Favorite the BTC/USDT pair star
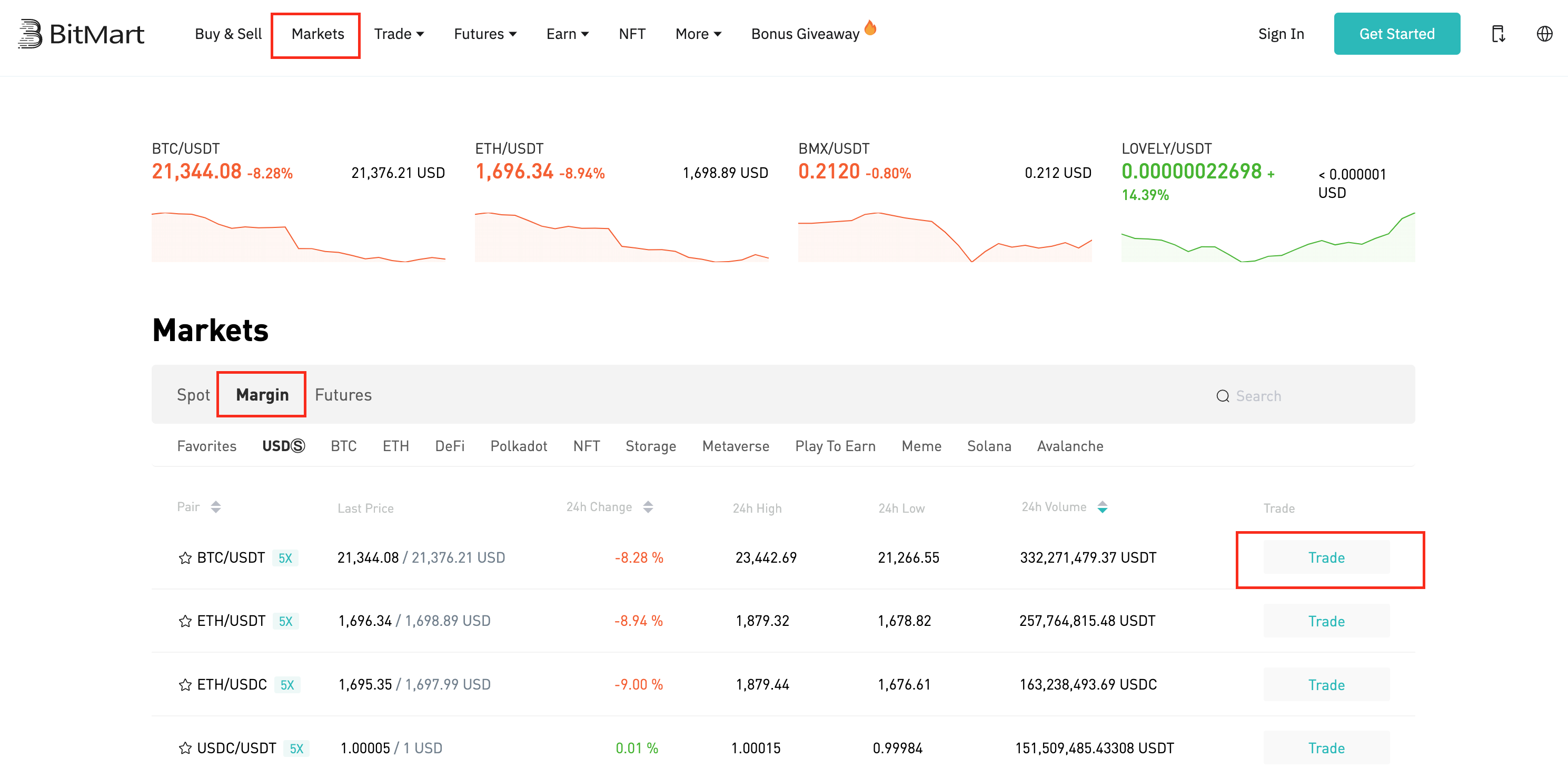 tap(185, 557)
